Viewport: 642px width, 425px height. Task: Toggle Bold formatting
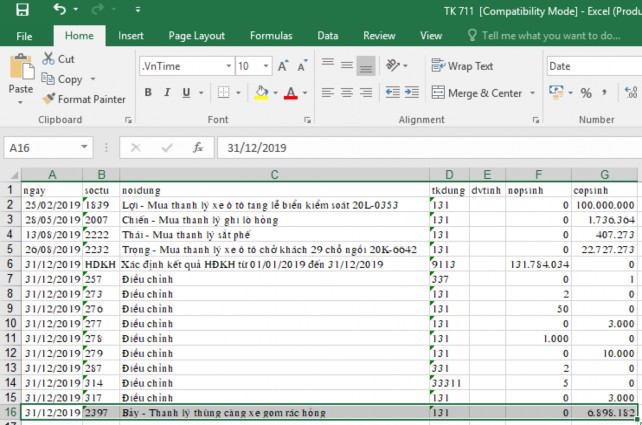point(148,93)
